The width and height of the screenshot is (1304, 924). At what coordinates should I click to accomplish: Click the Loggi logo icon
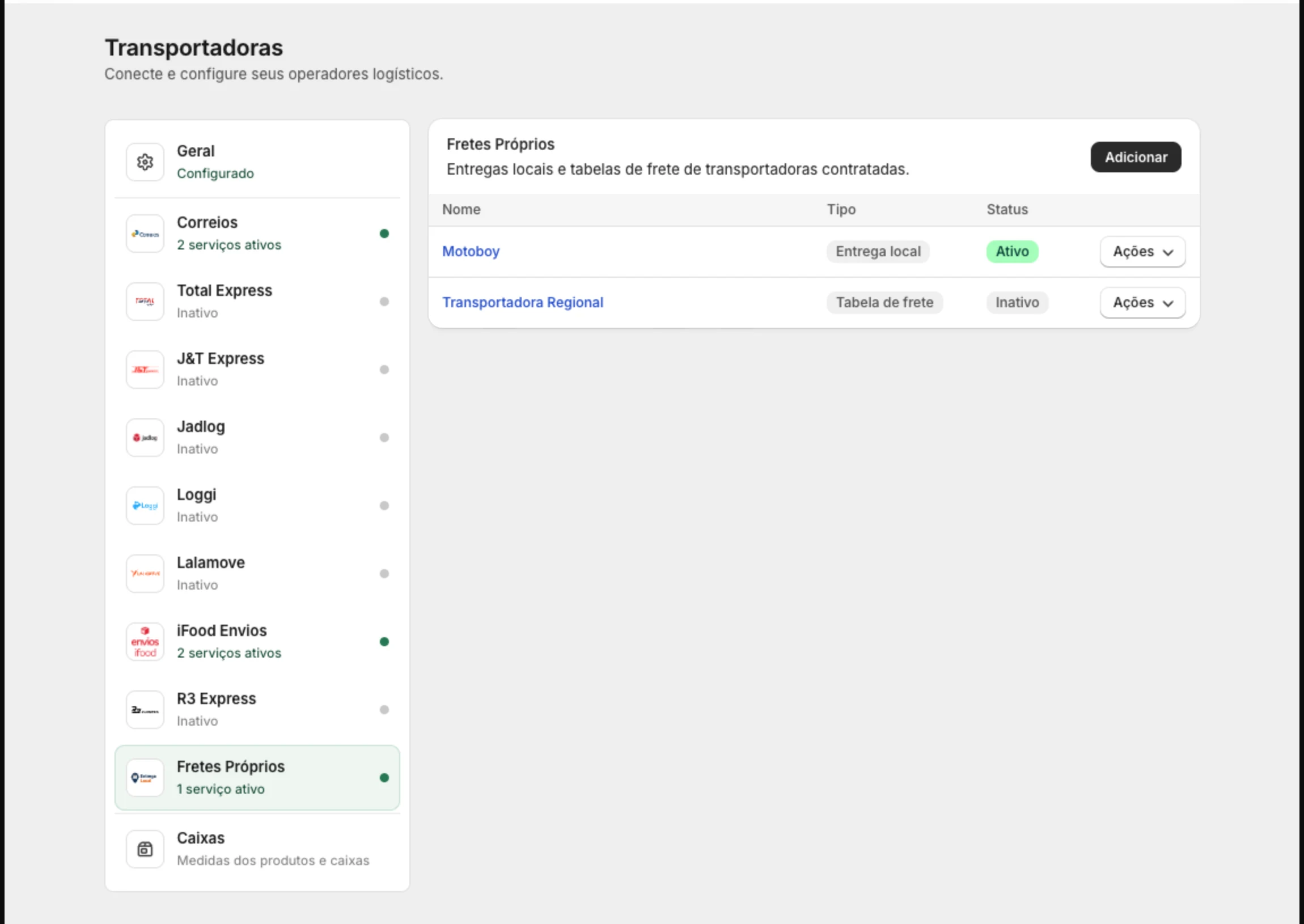(145, 506)
